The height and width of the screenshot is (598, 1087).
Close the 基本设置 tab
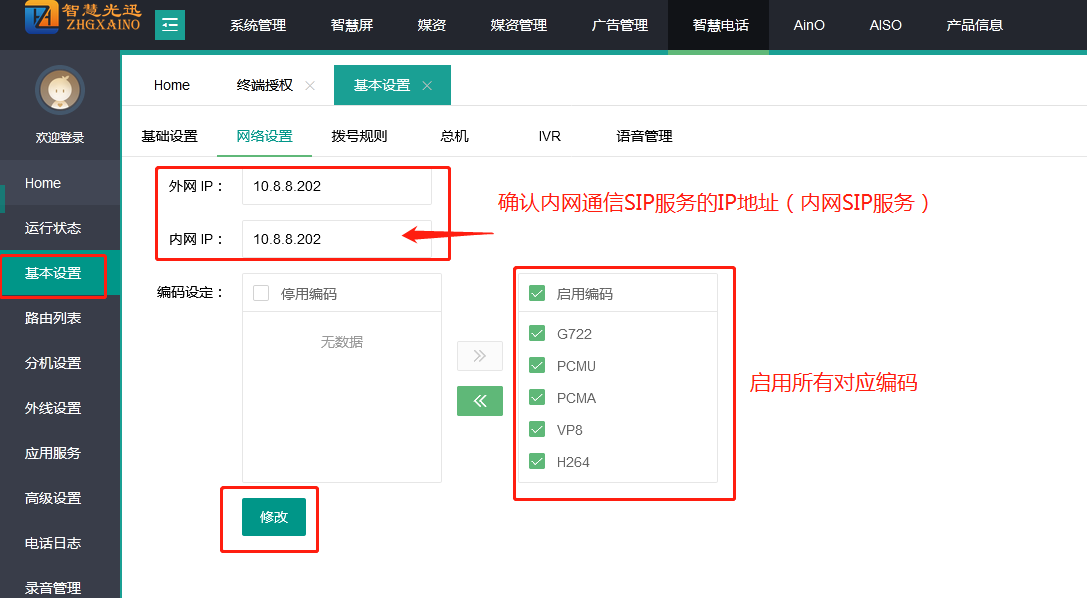[x=427, y=86]
